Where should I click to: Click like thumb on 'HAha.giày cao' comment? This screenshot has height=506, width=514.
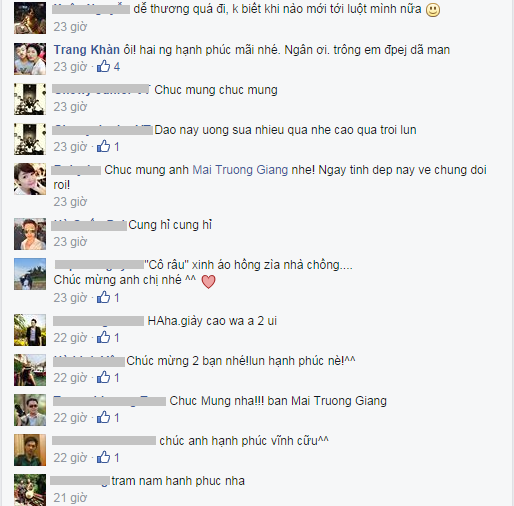(103, 337)
